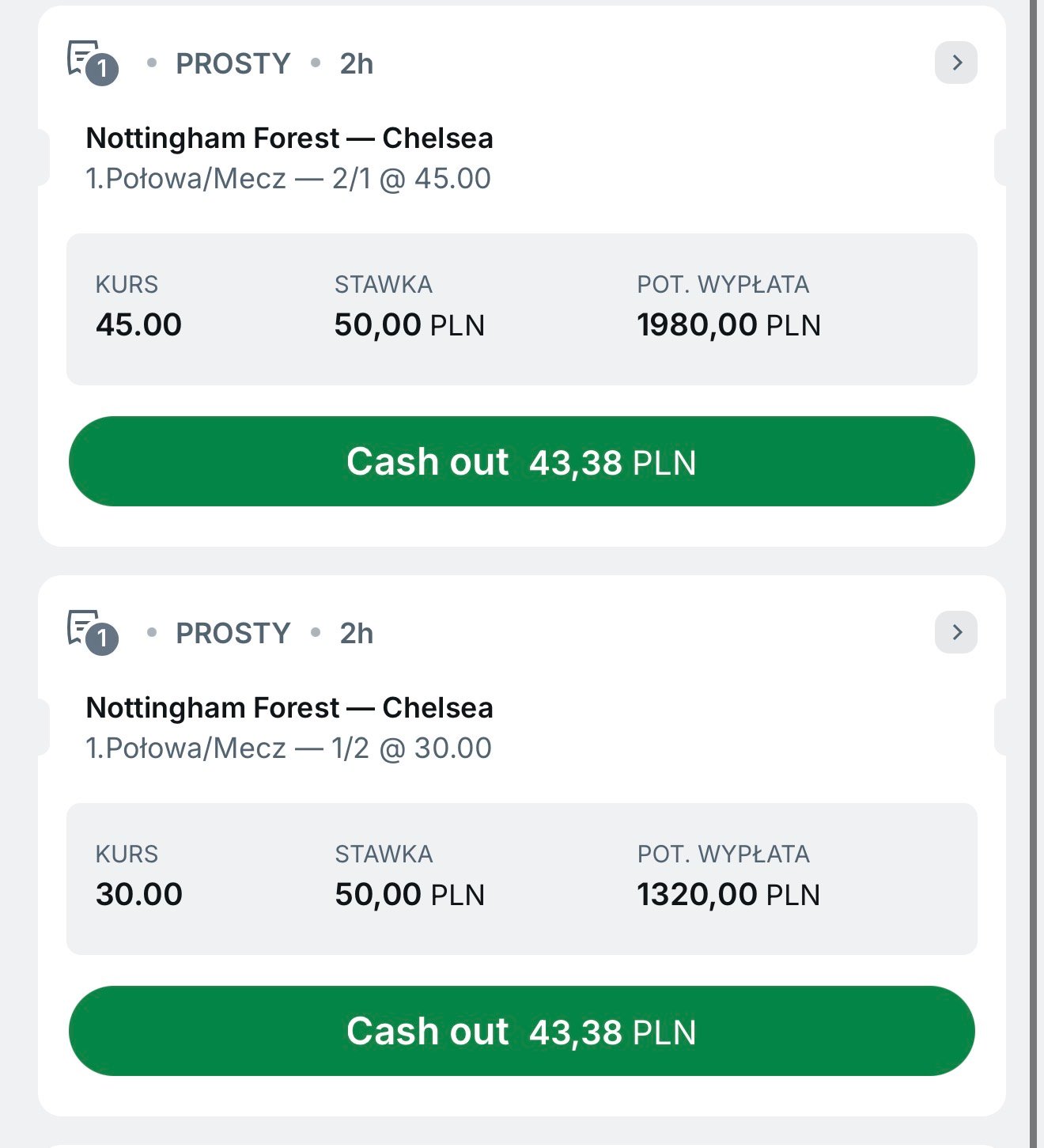Open the match title on the 45.00 bet
Image resolution: width=1044 pixels, height=1148 pixels.
point(289,138)
